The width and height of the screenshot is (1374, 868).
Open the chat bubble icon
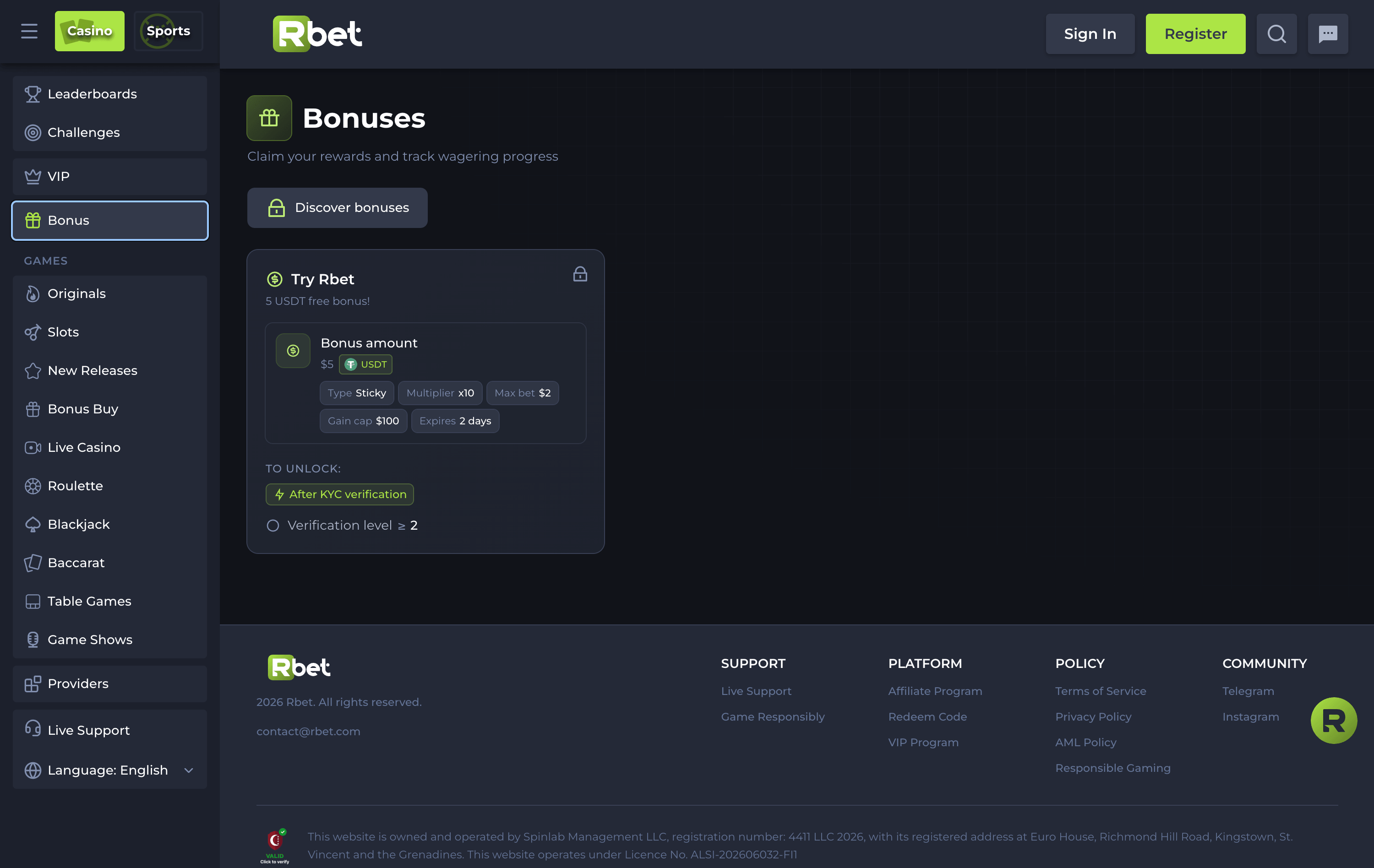1328,34
